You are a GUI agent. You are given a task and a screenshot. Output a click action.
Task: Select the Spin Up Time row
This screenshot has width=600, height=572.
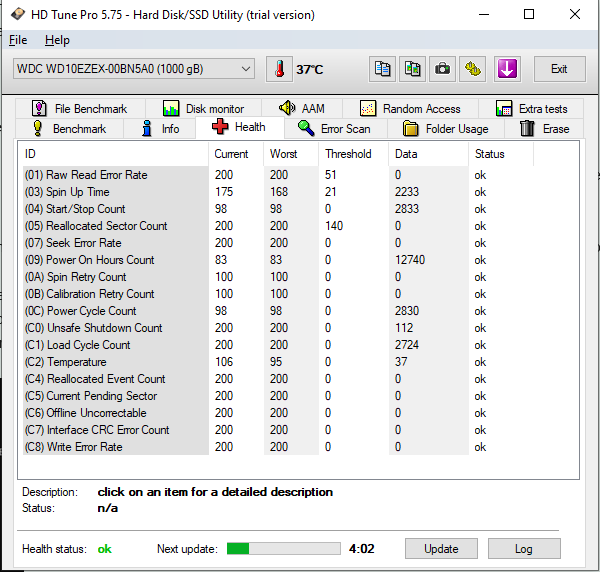click(x=278, y=192)
